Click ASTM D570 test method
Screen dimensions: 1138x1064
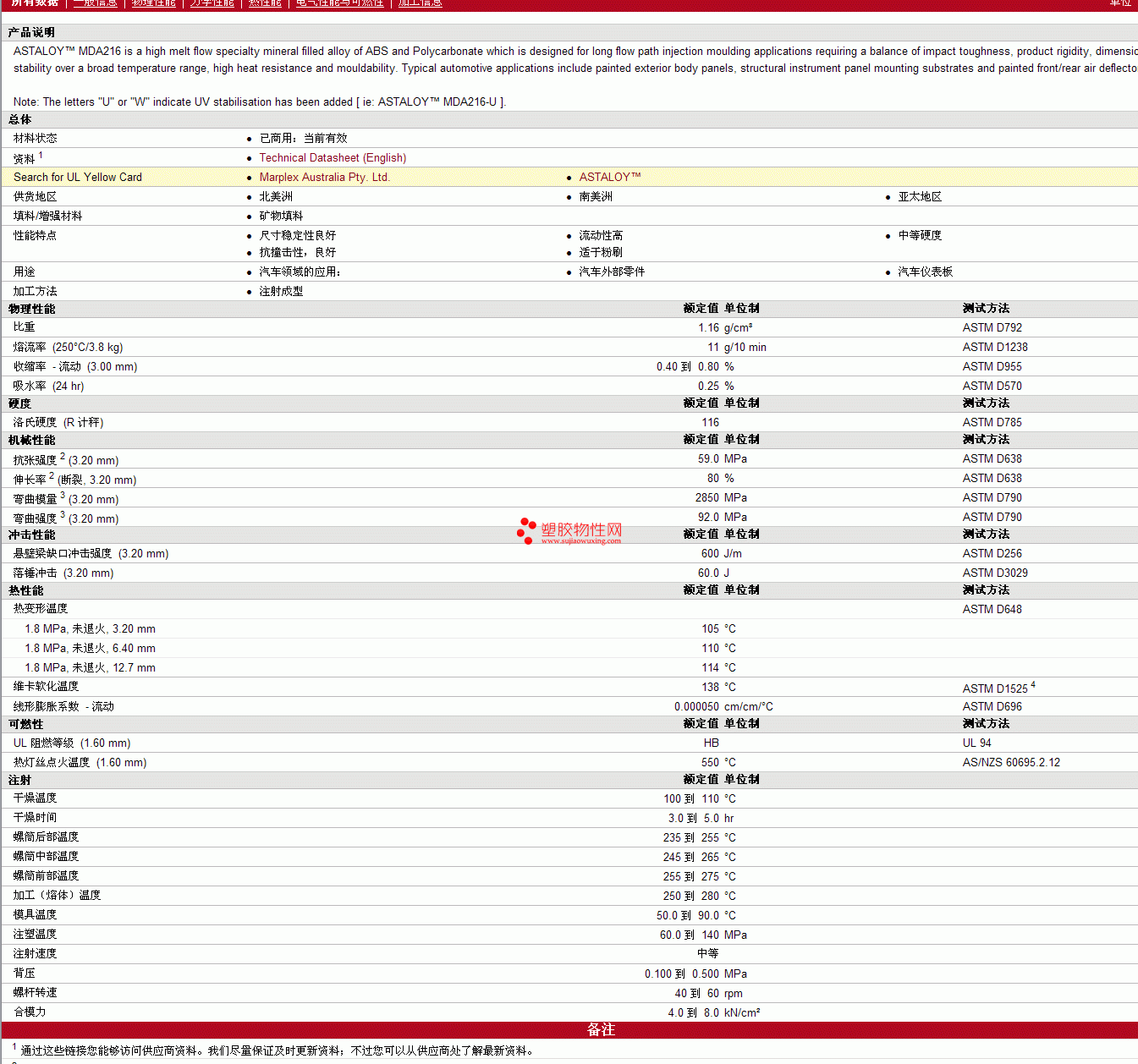pos(992,387)
